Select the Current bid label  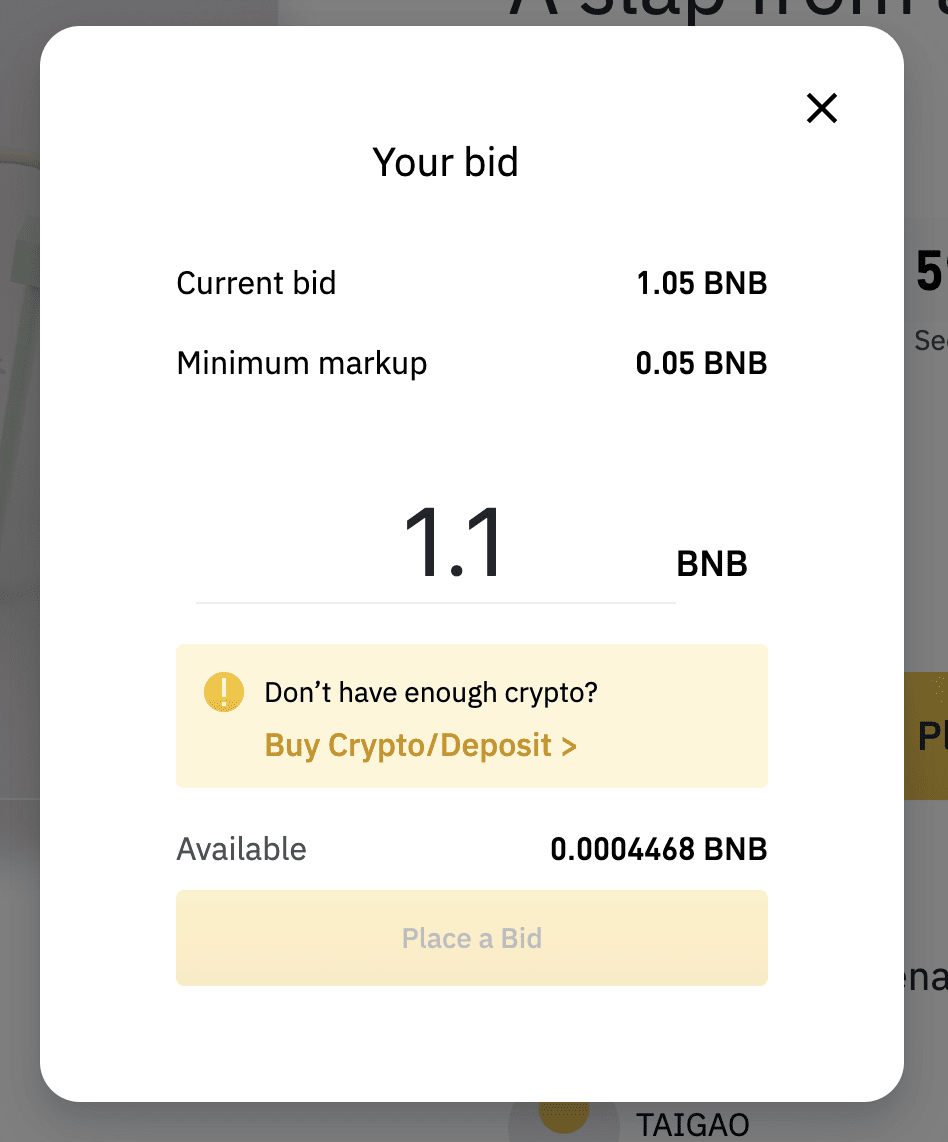256,283
